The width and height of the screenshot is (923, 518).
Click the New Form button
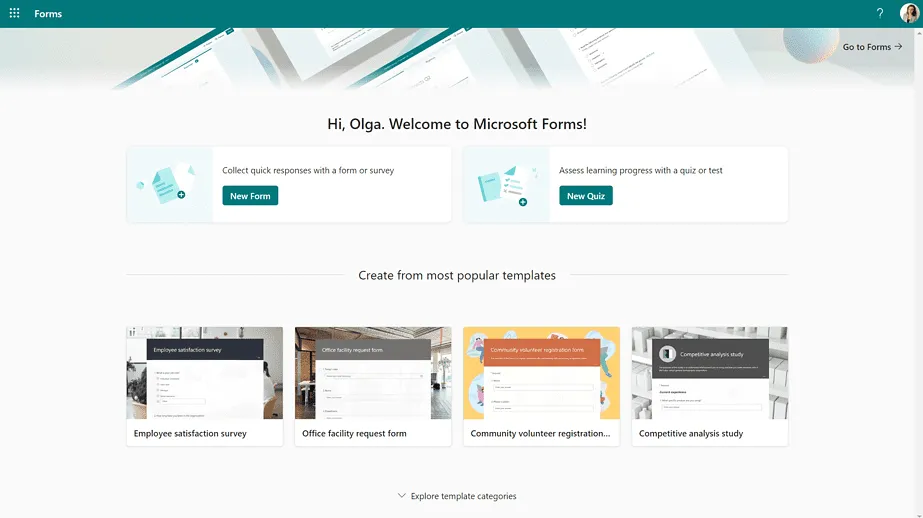tap(250, 195)
